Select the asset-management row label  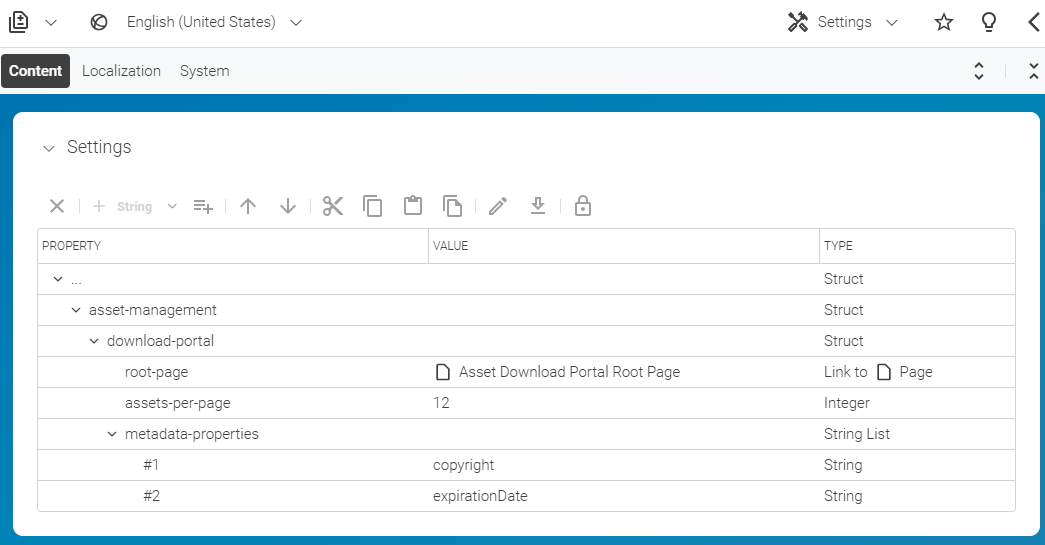153,310
